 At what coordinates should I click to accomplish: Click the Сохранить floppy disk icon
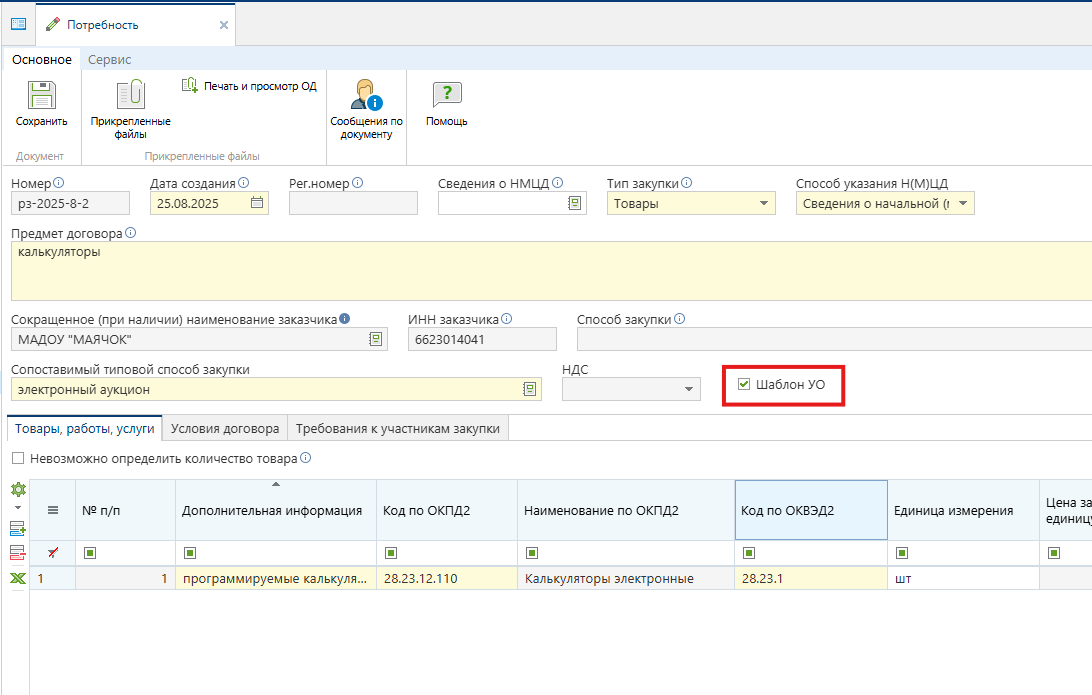[x=41, y=95]
